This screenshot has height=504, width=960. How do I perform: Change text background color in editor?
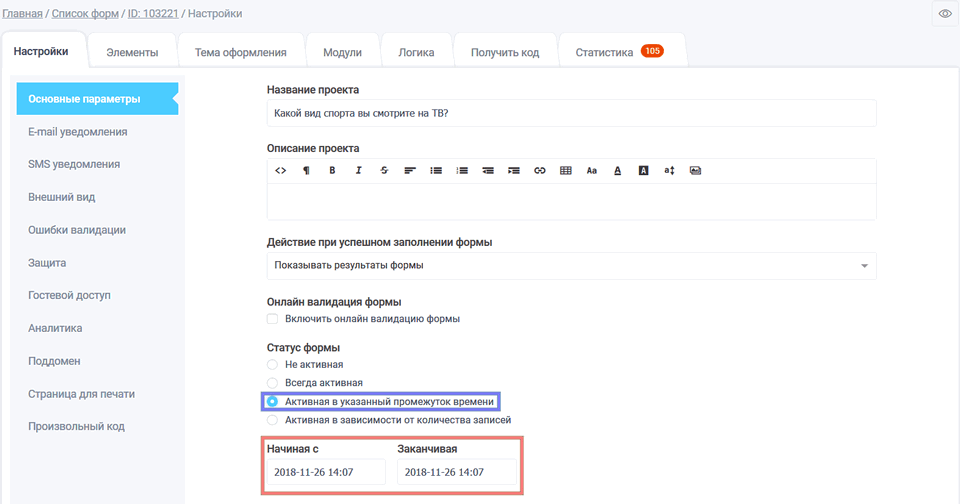(x=643, y=171)
